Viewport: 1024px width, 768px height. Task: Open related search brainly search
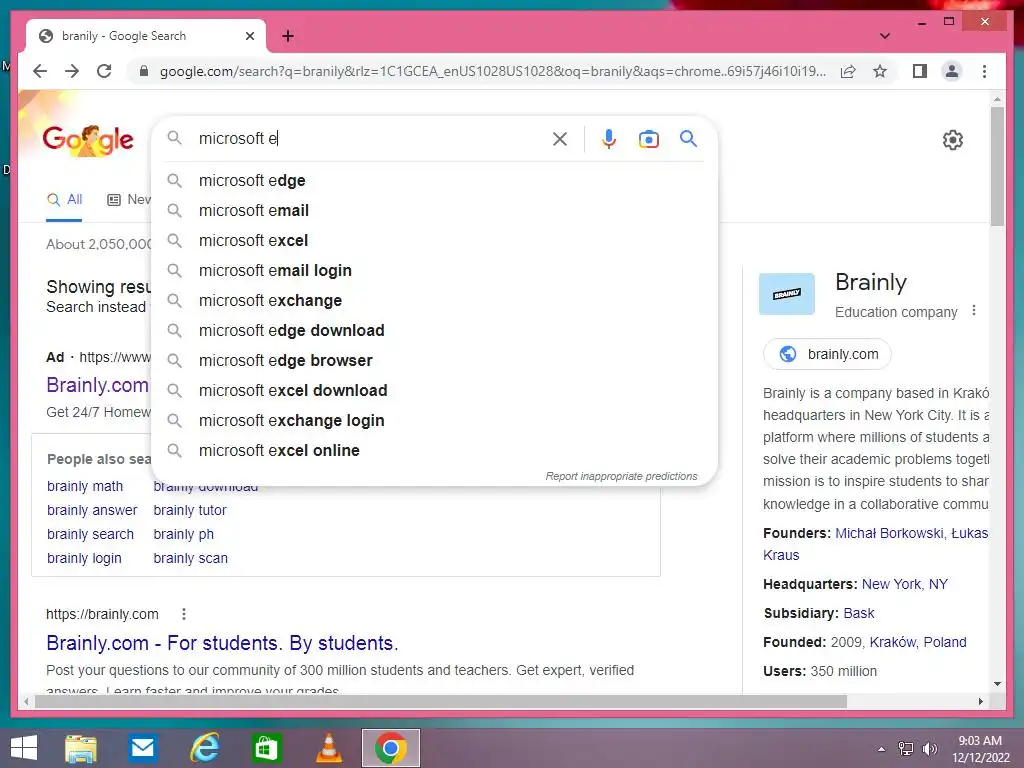(x=90, y=534)
